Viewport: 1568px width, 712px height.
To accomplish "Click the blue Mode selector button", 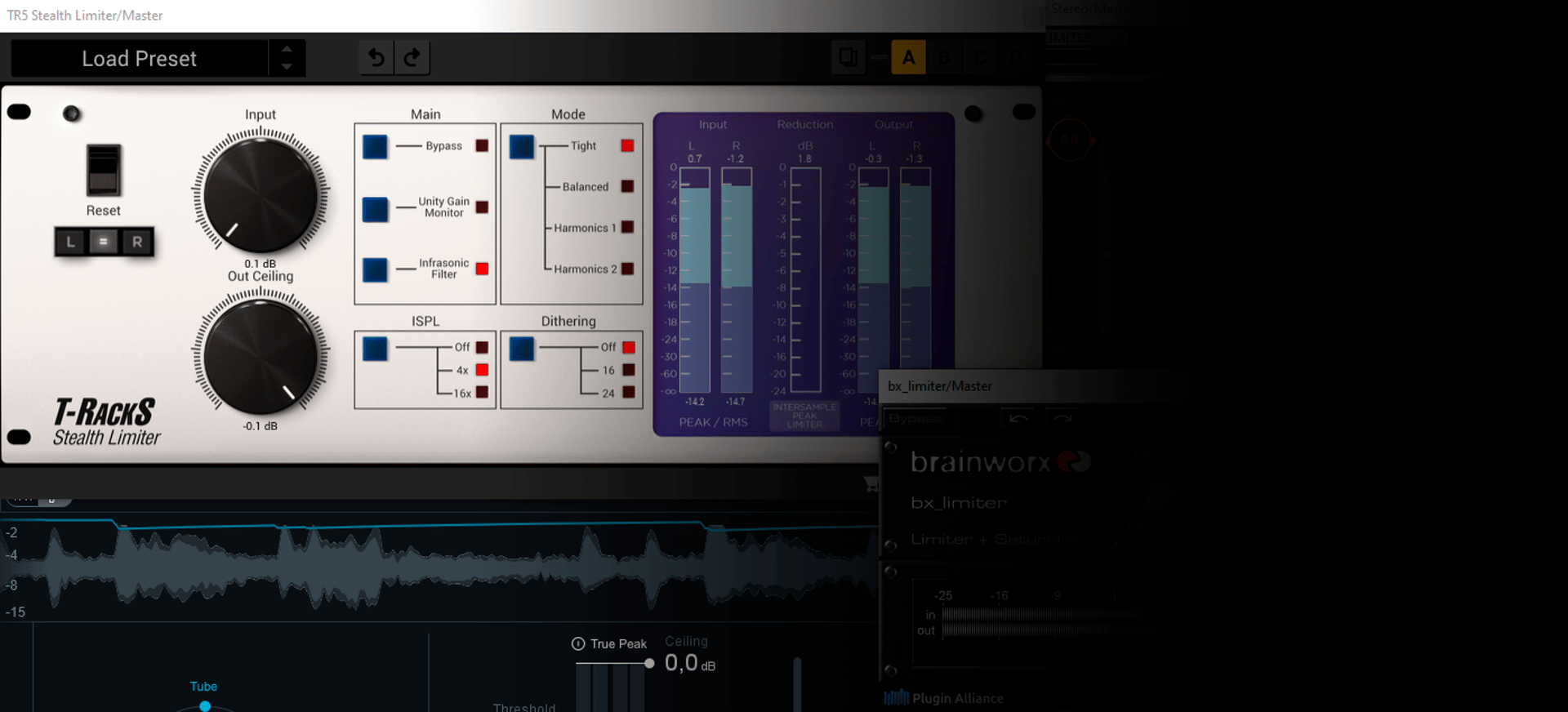I will pyautogui.click(x=522, y=147).
